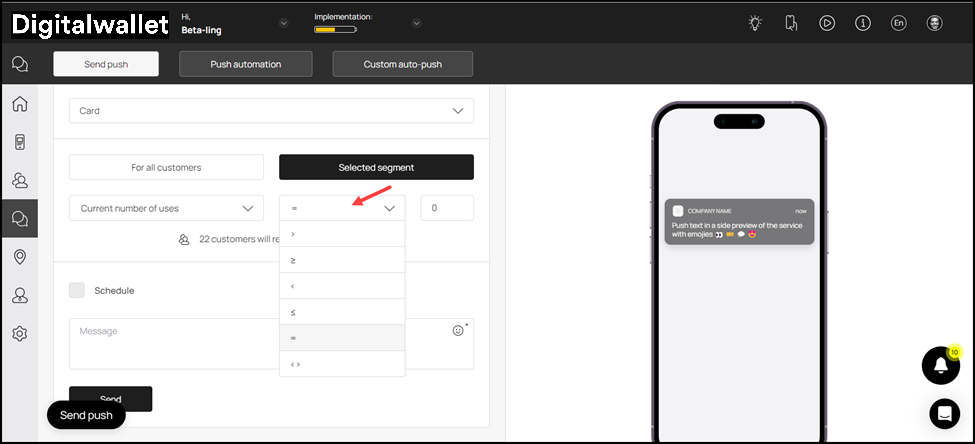Open settings gear icon in sidebar

click(19, 333)
